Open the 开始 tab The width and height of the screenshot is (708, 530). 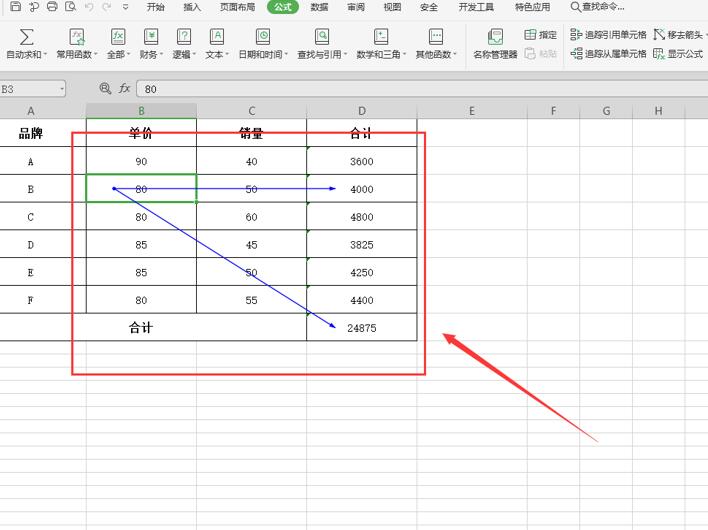pyautogui.click(x=155, y=7)
